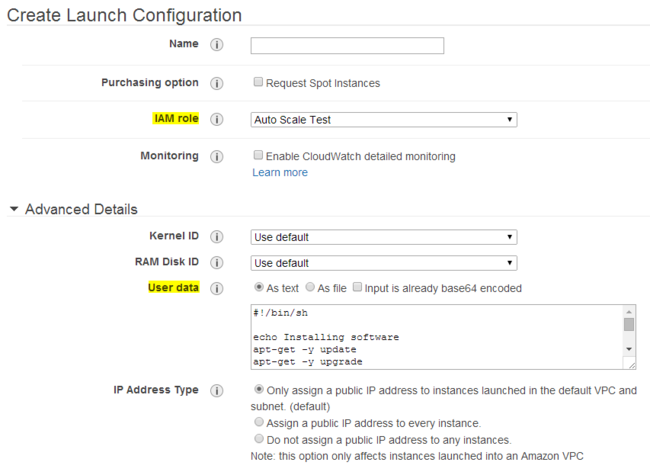
Task: Click the Name text input field
Action: pyautogui.click(x=346, y=45)
